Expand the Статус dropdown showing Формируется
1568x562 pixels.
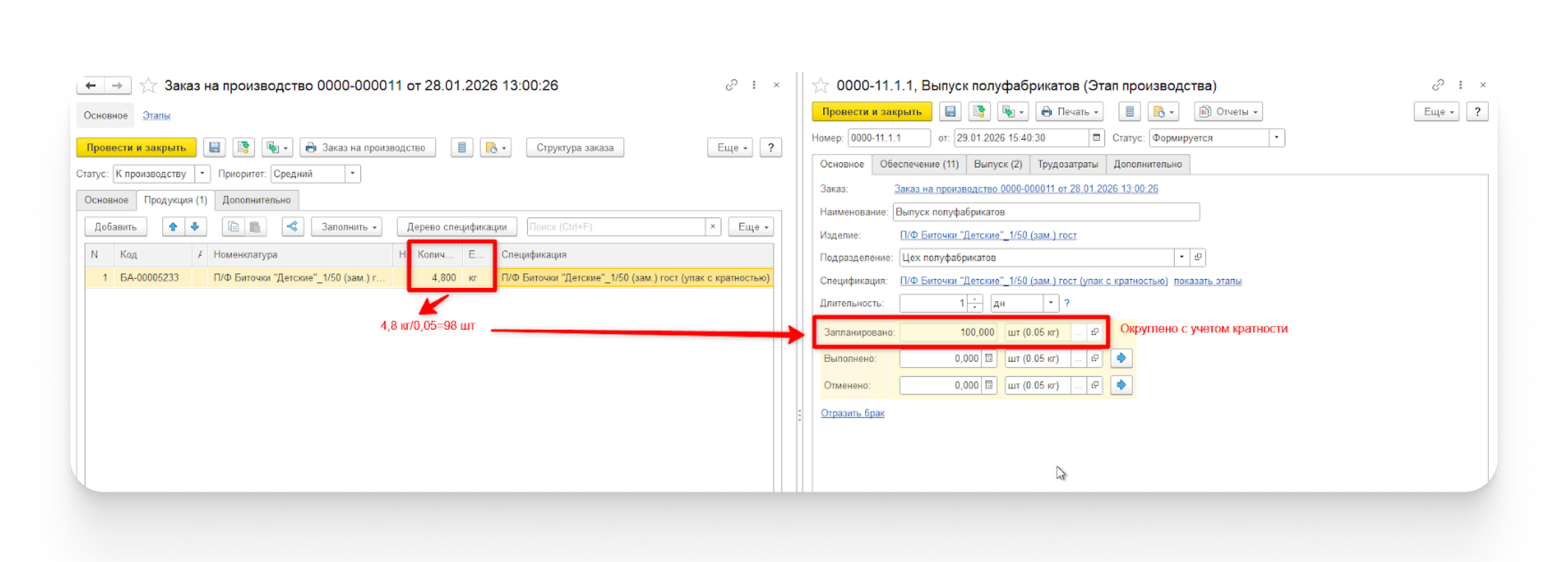[1276, 138]
